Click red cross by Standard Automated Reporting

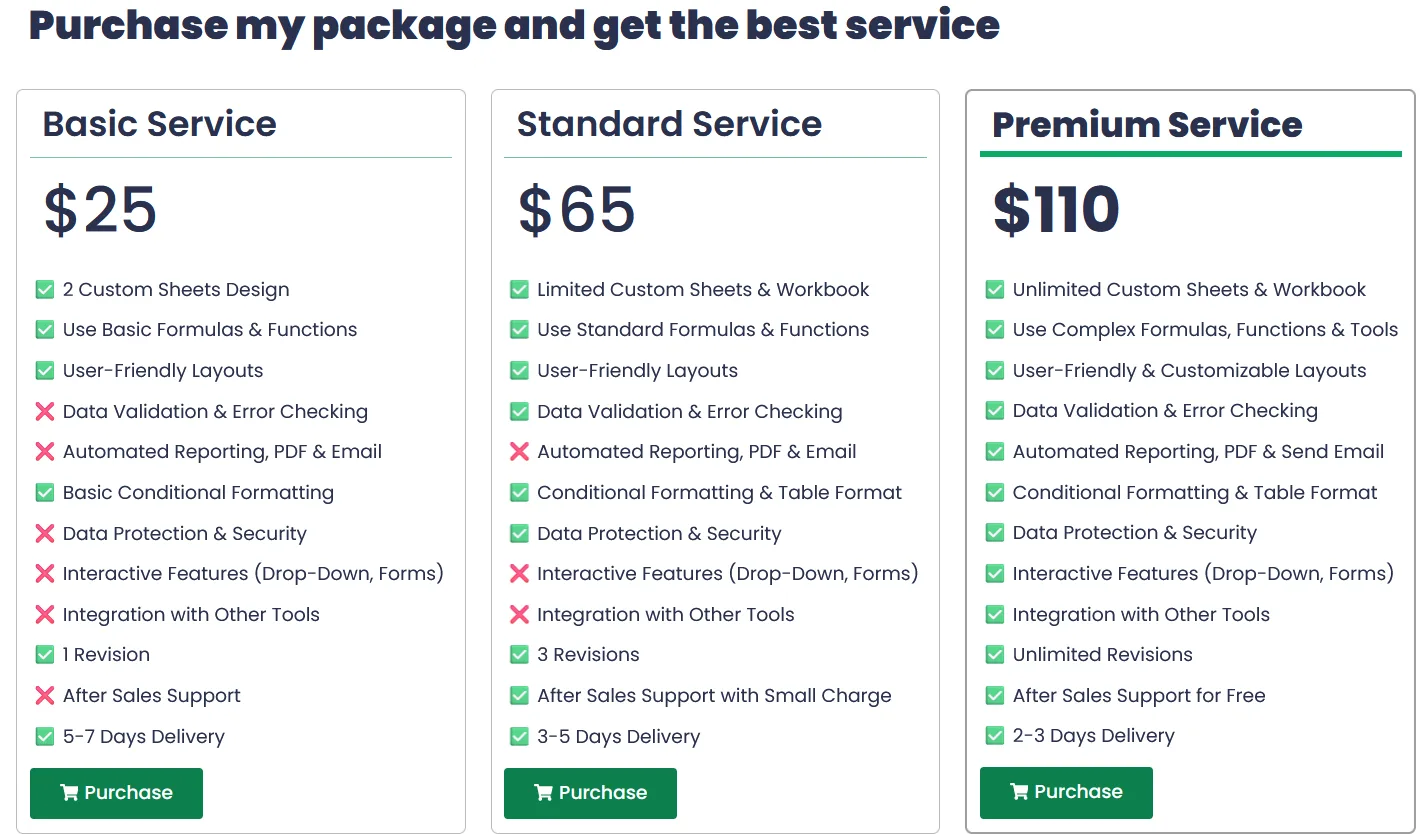click(x=519, y=452)
